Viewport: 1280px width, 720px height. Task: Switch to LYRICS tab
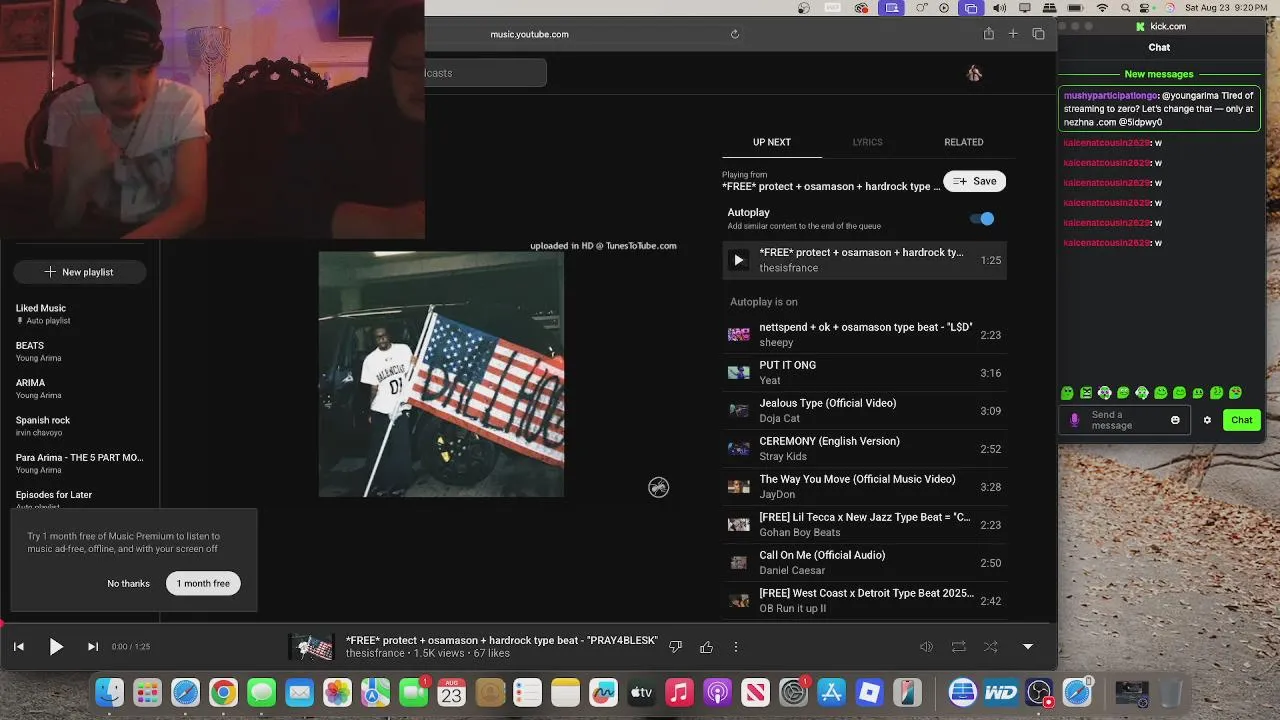pos(868,142)
